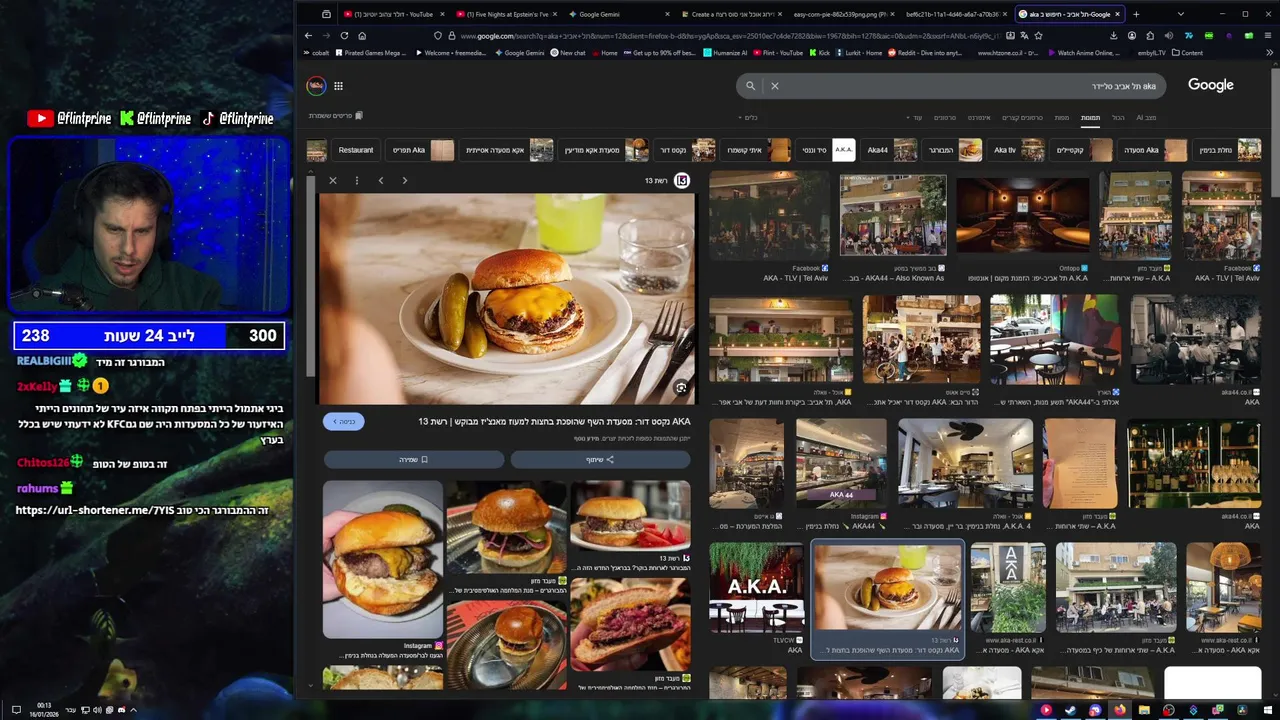Select the Aka44 filter chip
Screen dimensions: 1280x720
(890, 150)
